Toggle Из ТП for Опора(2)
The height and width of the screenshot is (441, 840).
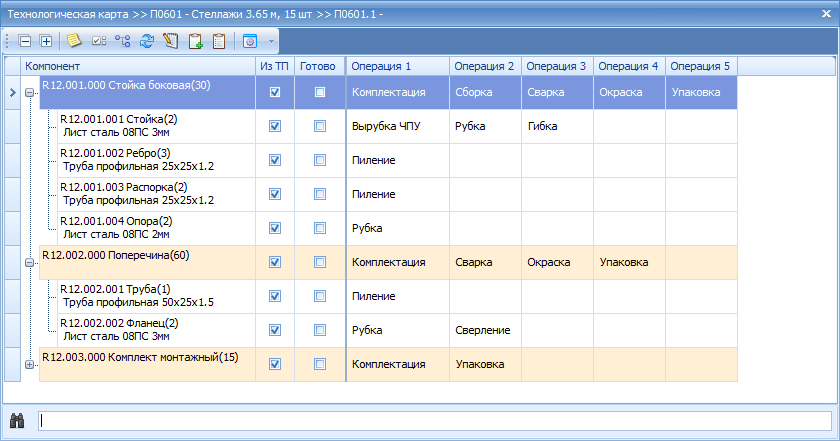tap(275, 228)
